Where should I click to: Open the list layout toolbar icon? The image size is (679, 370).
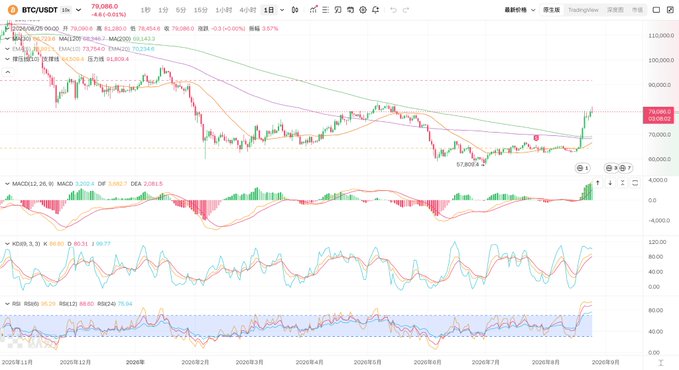pos(326,10)
